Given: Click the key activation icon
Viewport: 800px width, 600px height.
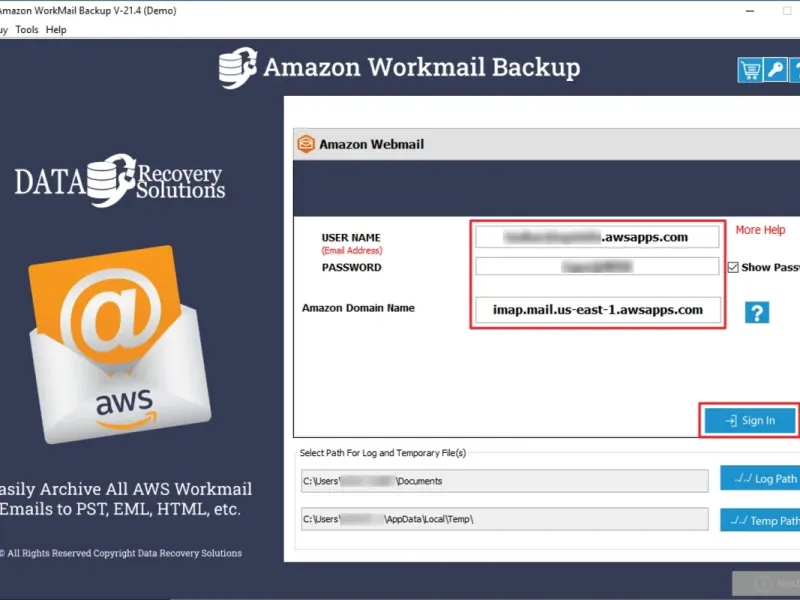Looking at the screenshot, I should (x=776, y=70).
